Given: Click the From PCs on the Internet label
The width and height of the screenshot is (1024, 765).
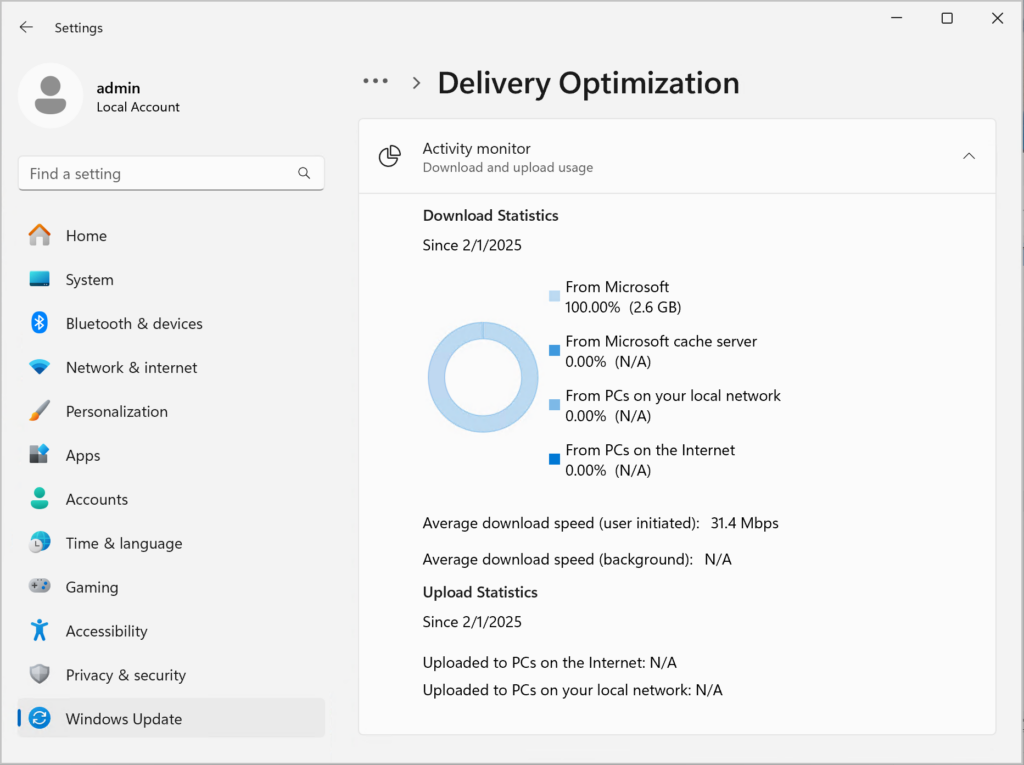Looking at the screenshot, I should point(650,450).
